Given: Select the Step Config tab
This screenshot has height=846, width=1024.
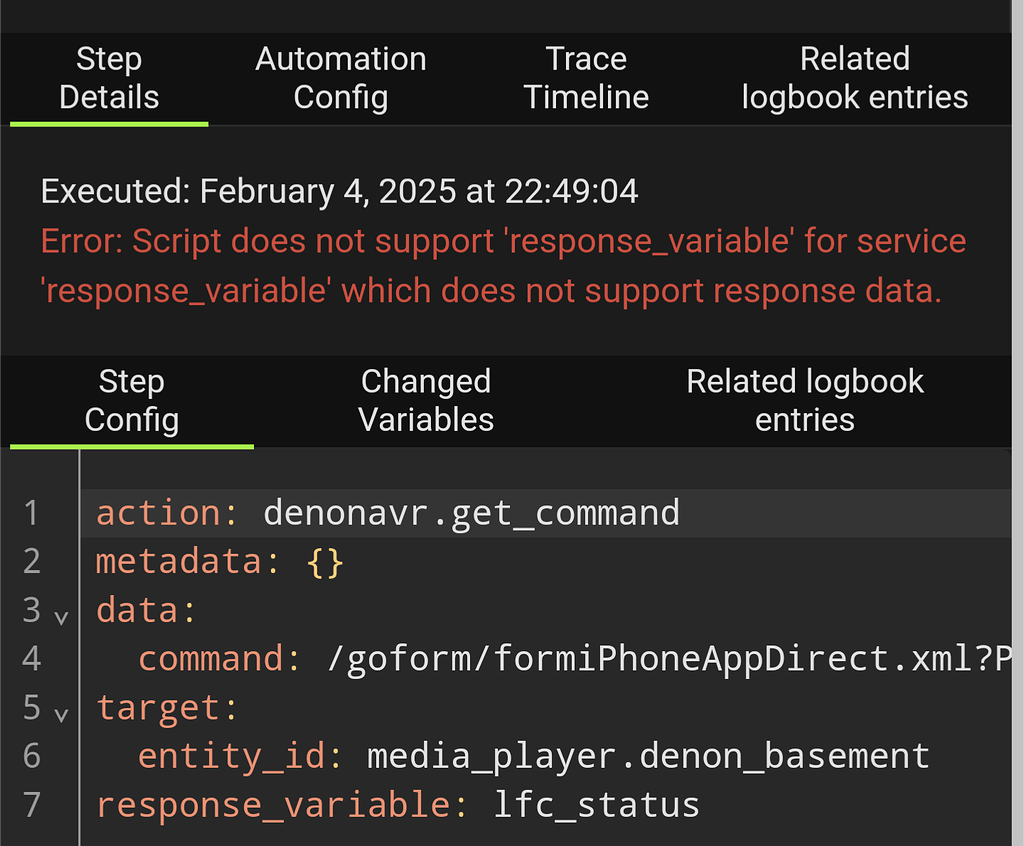Looking at the screenshot, I should click(131, 400).
